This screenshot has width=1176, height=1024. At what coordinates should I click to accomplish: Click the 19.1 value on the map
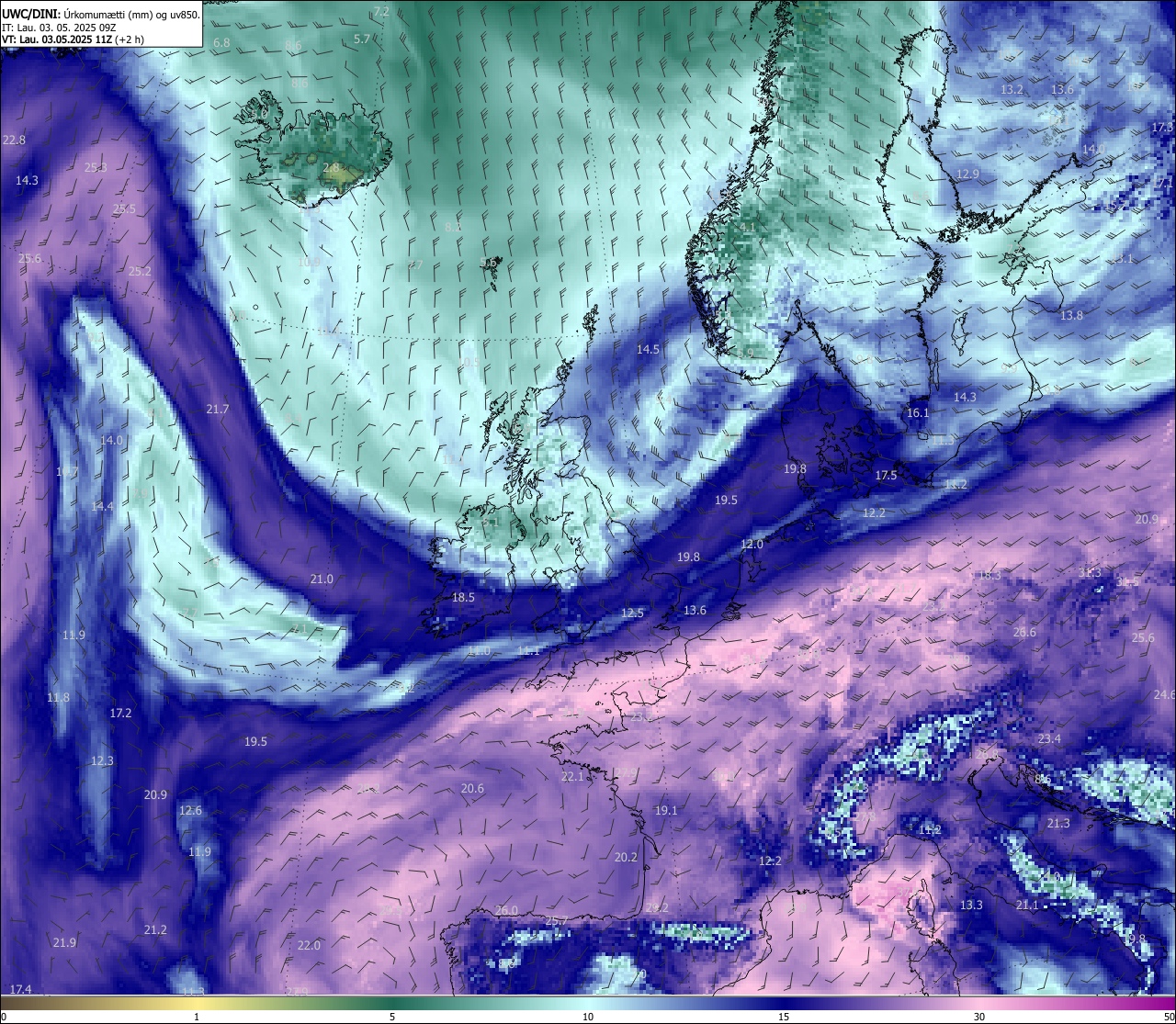[x=666, y=811]
